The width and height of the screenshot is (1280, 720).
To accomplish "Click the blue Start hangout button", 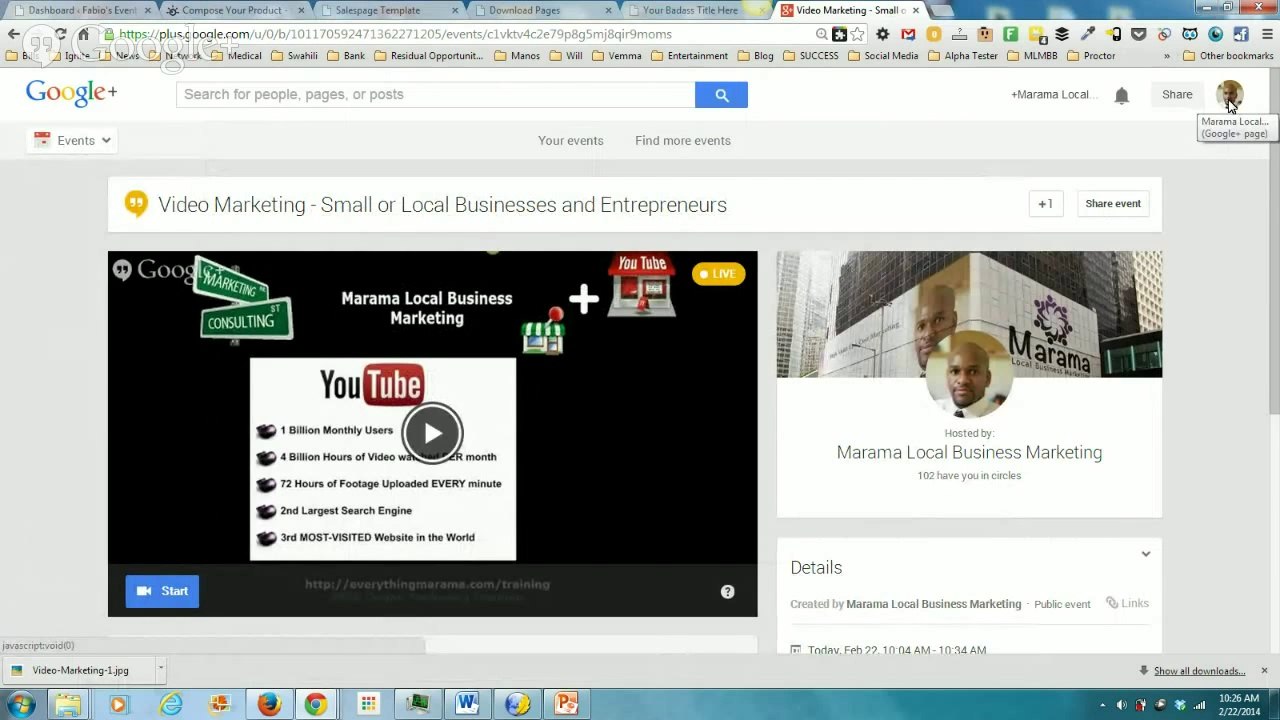I will 162,591.
